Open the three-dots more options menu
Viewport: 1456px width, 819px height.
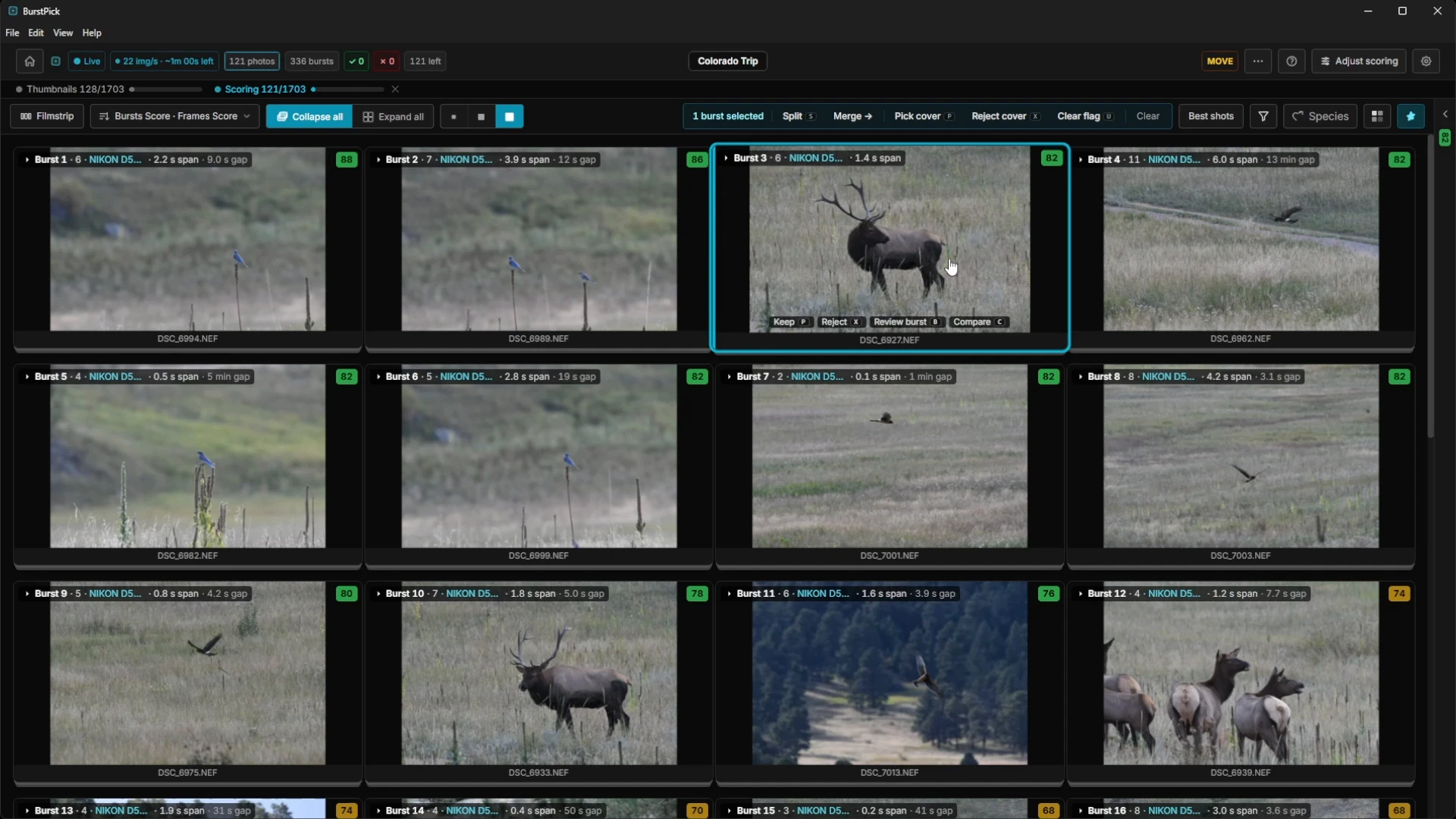pos(1258,61)
